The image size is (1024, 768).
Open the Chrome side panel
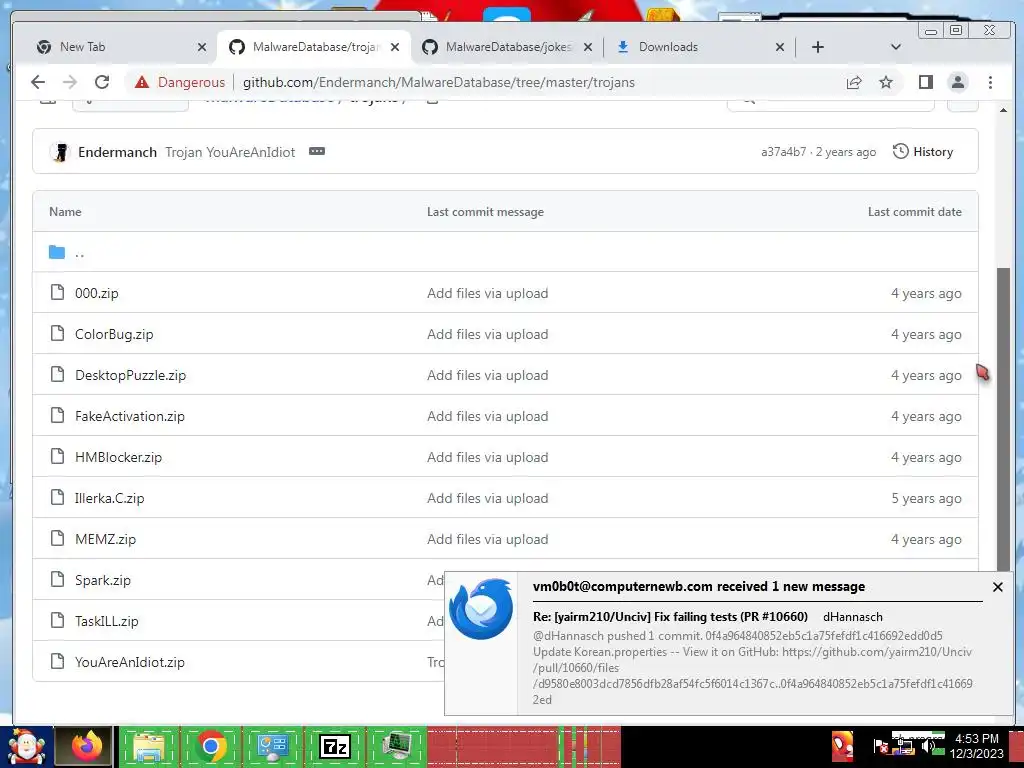[925, 82]
